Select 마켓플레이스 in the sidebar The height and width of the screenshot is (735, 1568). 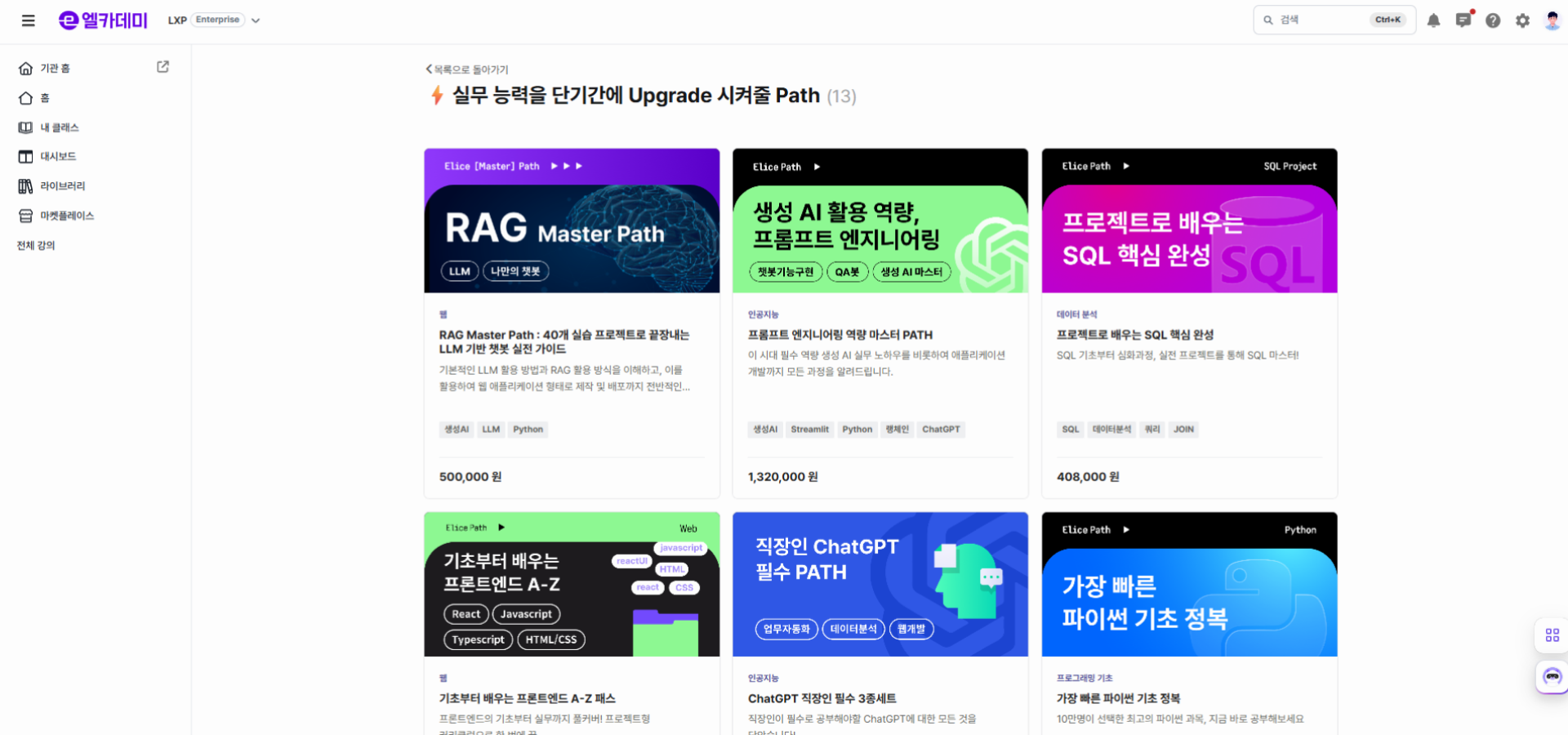click(x=67, y=216)
